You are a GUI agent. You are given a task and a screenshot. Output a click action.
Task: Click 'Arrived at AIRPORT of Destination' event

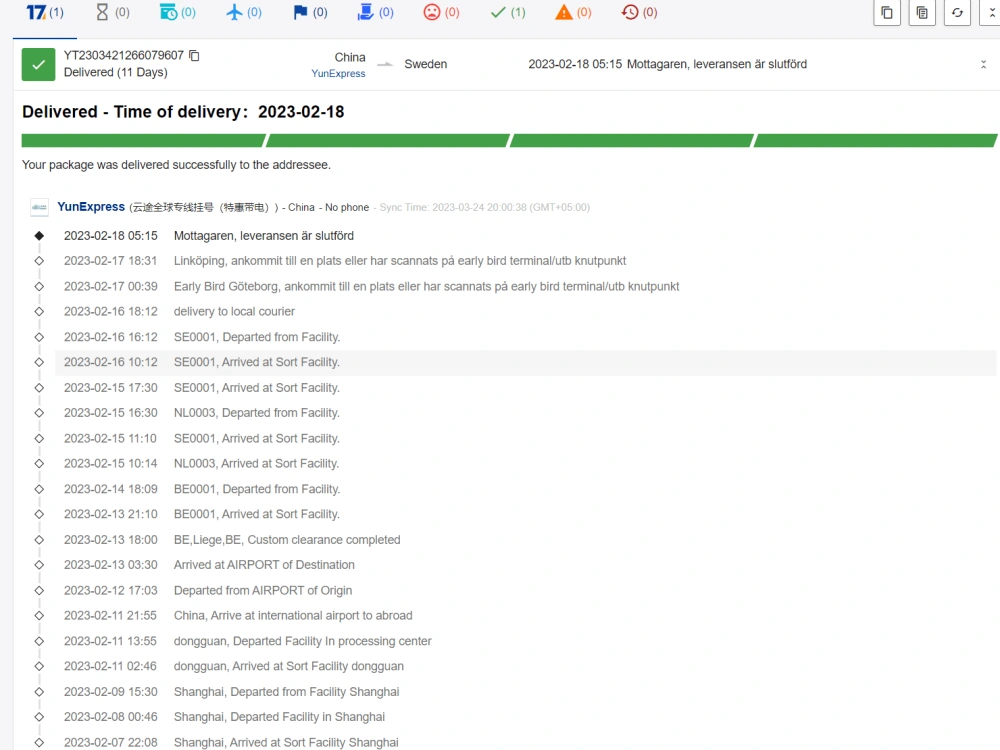tap(264, 565)
